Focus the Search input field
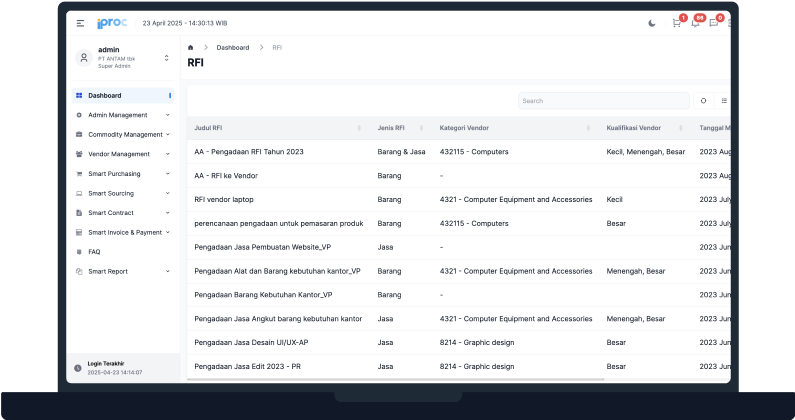The width and height of the screenshot is (795, 420). [x=603, y=101]
